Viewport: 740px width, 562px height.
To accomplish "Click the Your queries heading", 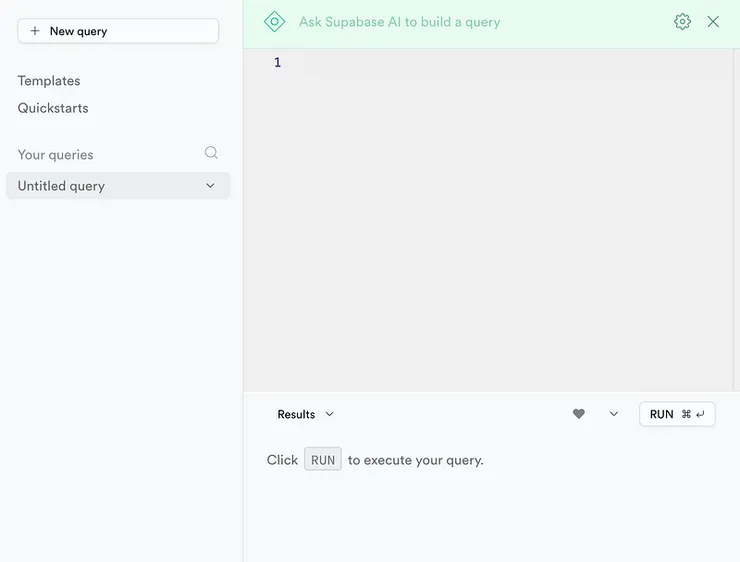I will pyautogui.click(x=56, y=155).
